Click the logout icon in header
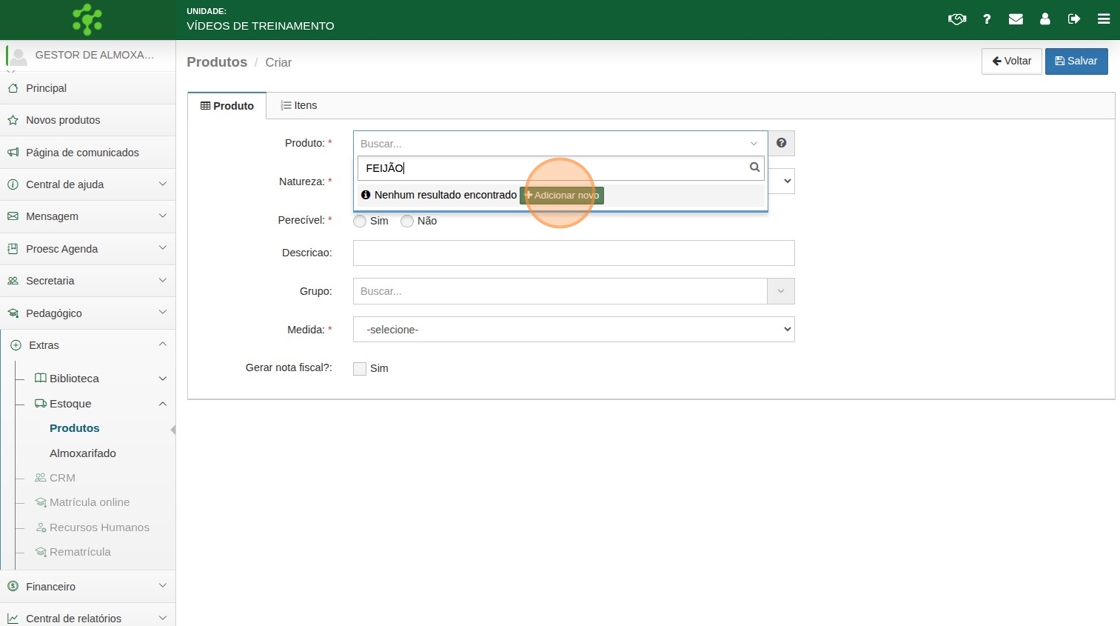This screenshot has height=626, width=1120. (1074, 19)
